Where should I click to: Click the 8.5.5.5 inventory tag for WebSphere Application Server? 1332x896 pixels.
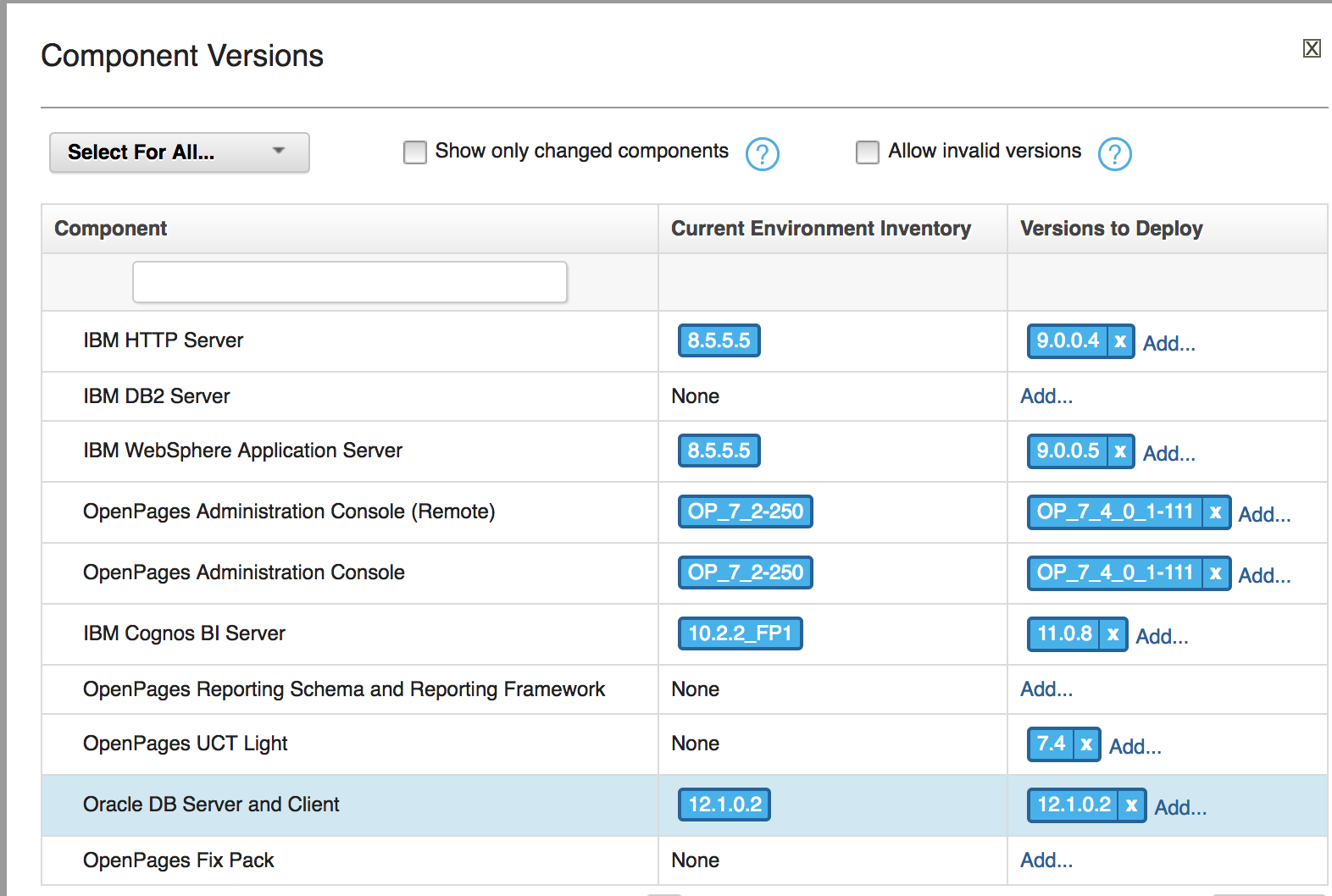719,451
